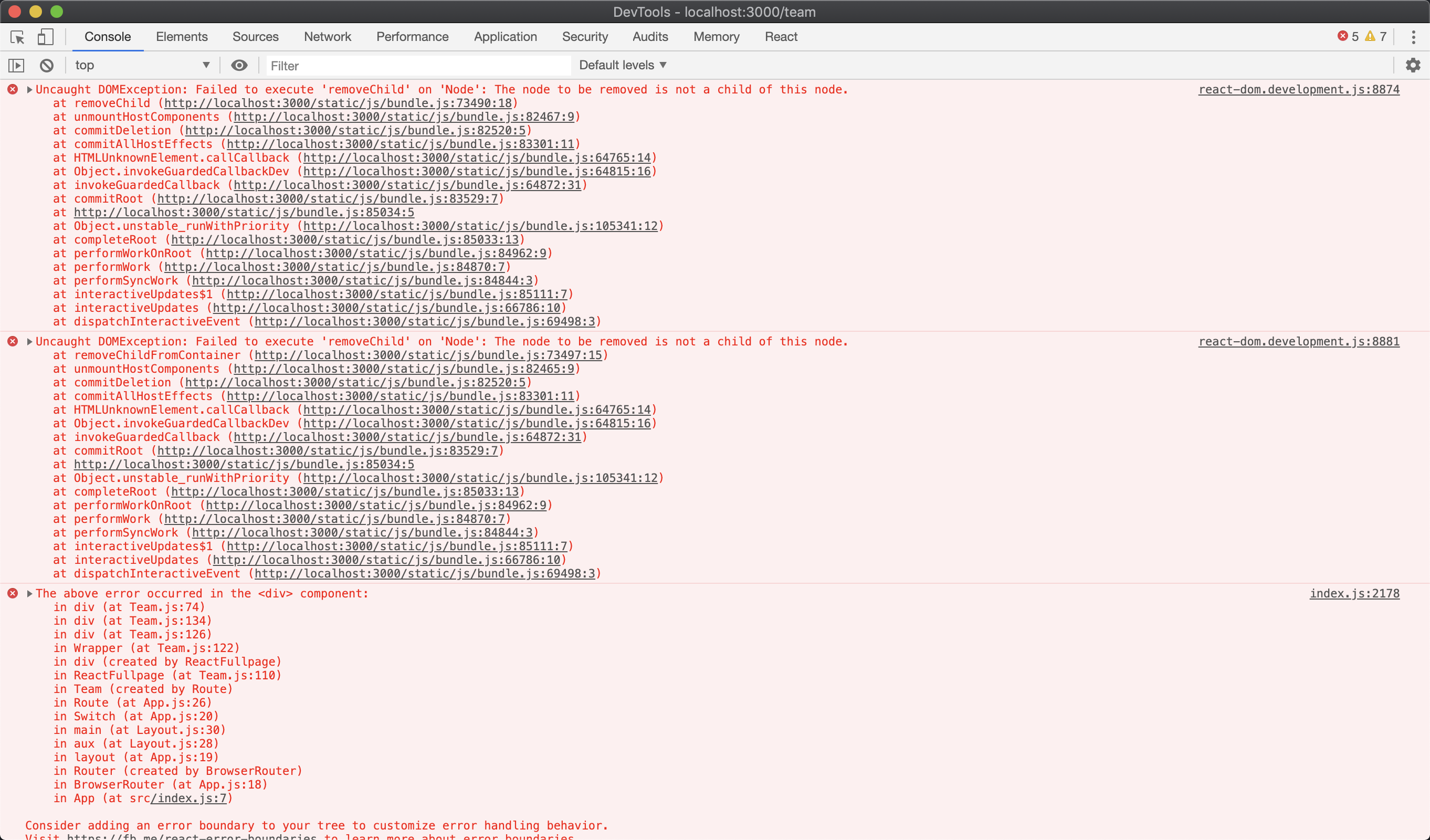Open react-dom.development.js:8874 source link
The width and height of the screenshot is (1430, 840).
click(x=1298, y=89)
